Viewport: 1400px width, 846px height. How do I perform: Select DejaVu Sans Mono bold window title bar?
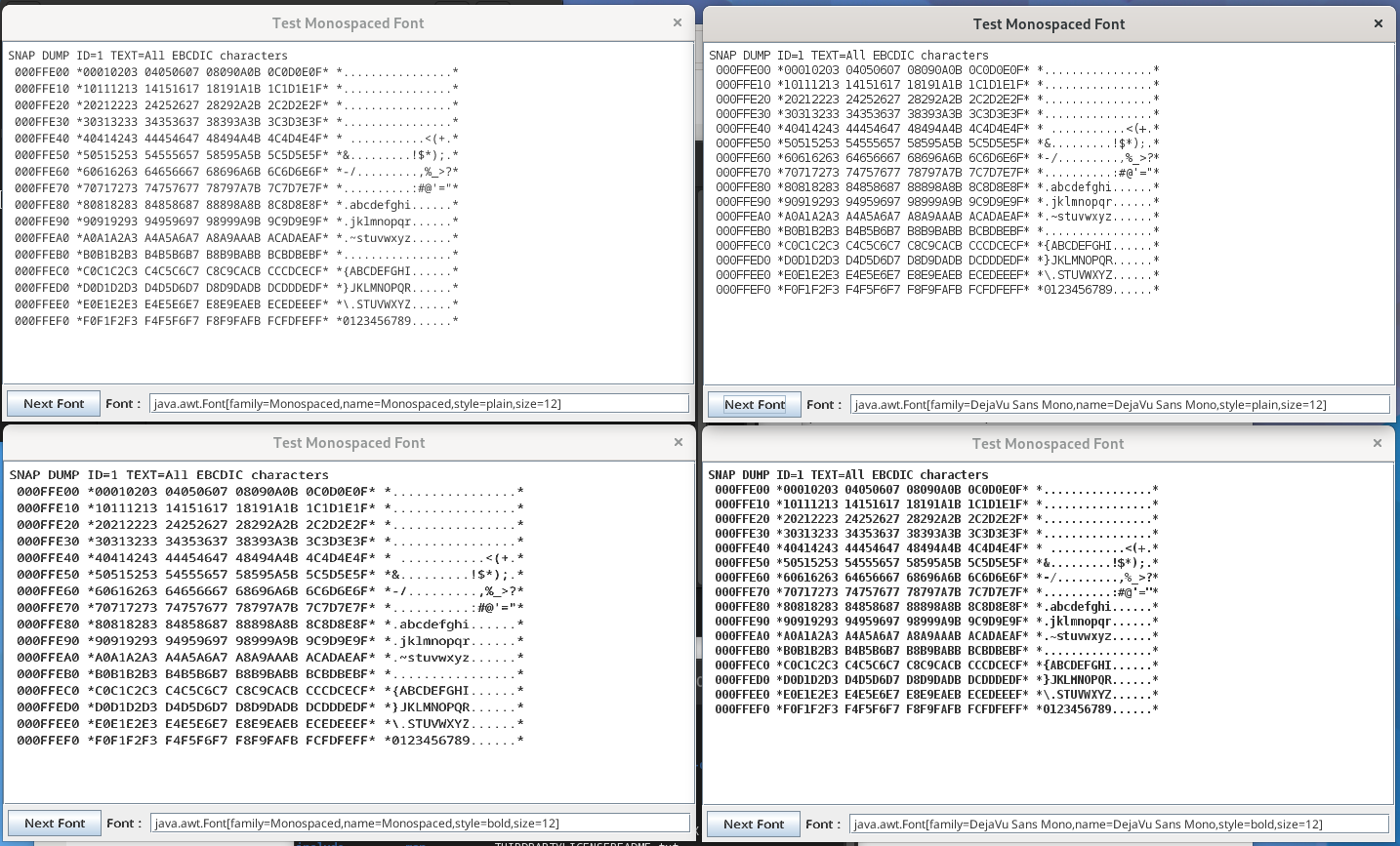[1048, 444]
